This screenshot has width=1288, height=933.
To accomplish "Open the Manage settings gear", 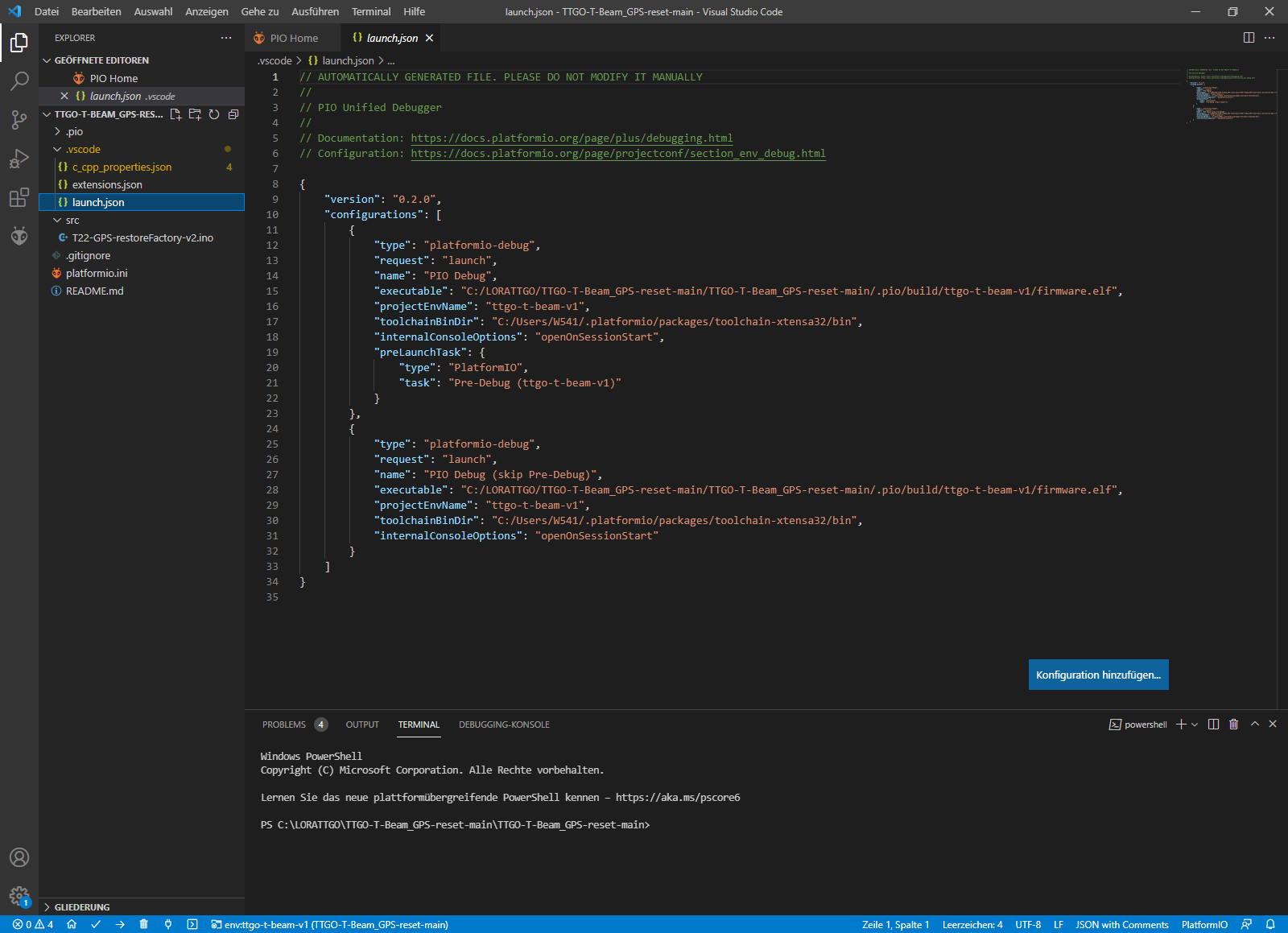I will pos(19,896).
